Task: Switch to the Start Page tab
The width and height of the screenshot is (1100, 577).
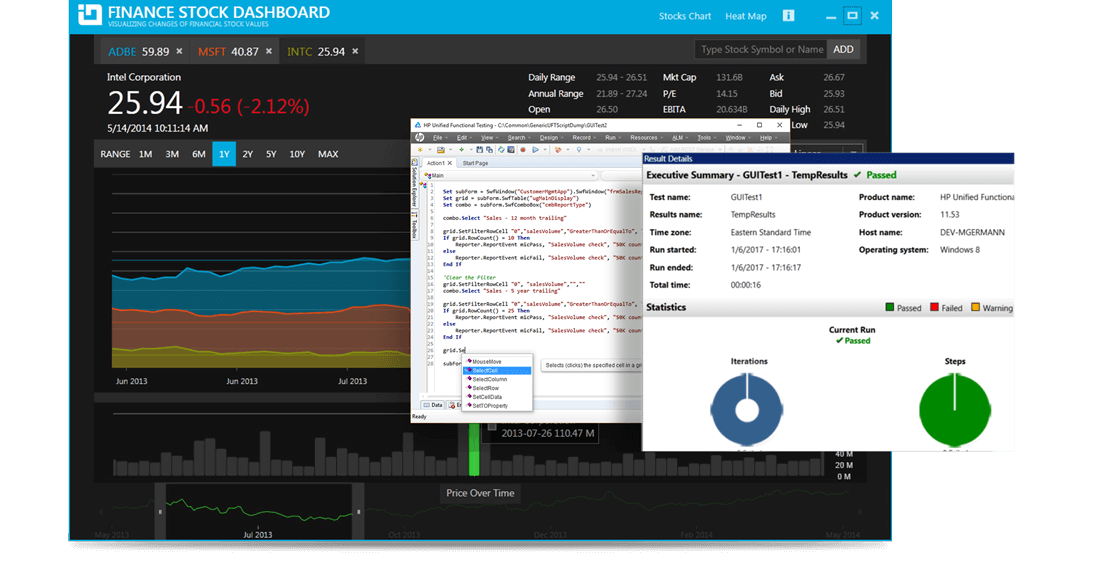Action: (476, 163)
